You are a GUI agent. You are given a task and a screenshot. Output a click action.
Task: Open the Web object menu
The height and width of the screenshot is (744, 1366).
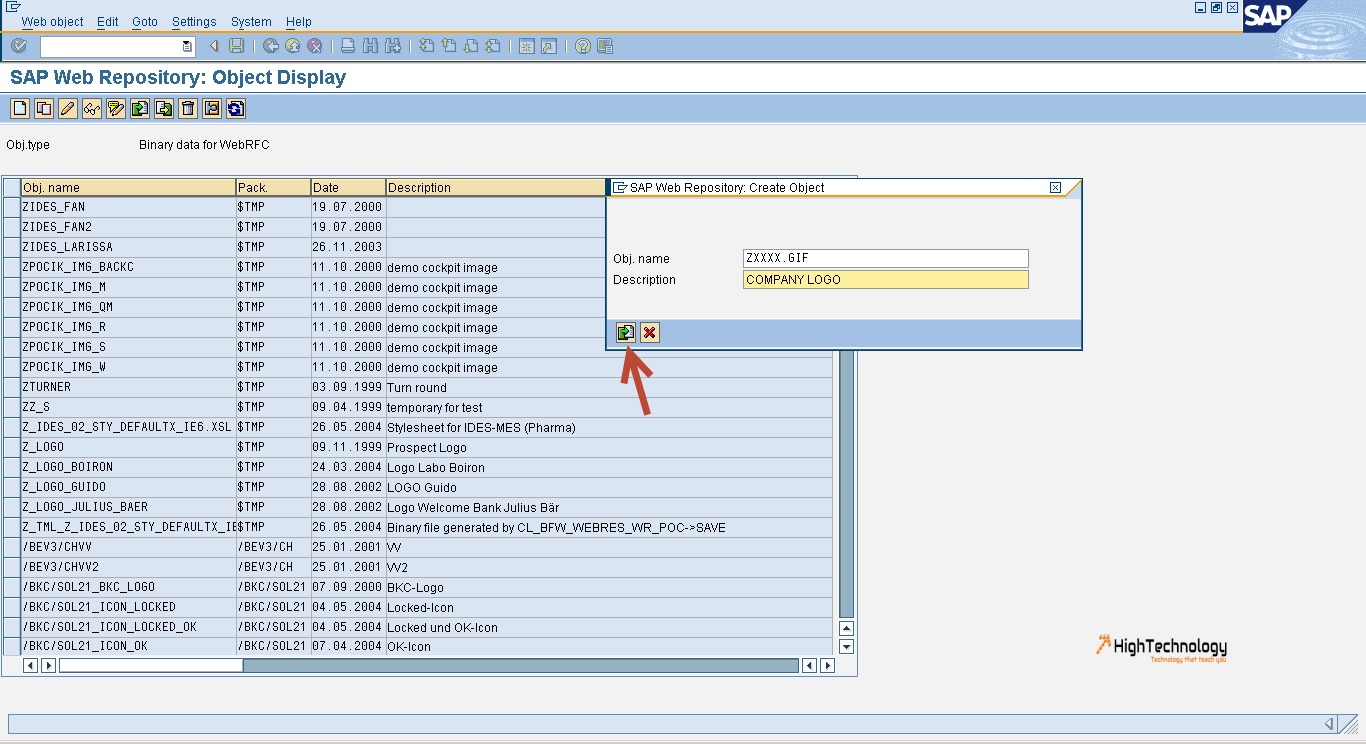(x=53, y=22)
